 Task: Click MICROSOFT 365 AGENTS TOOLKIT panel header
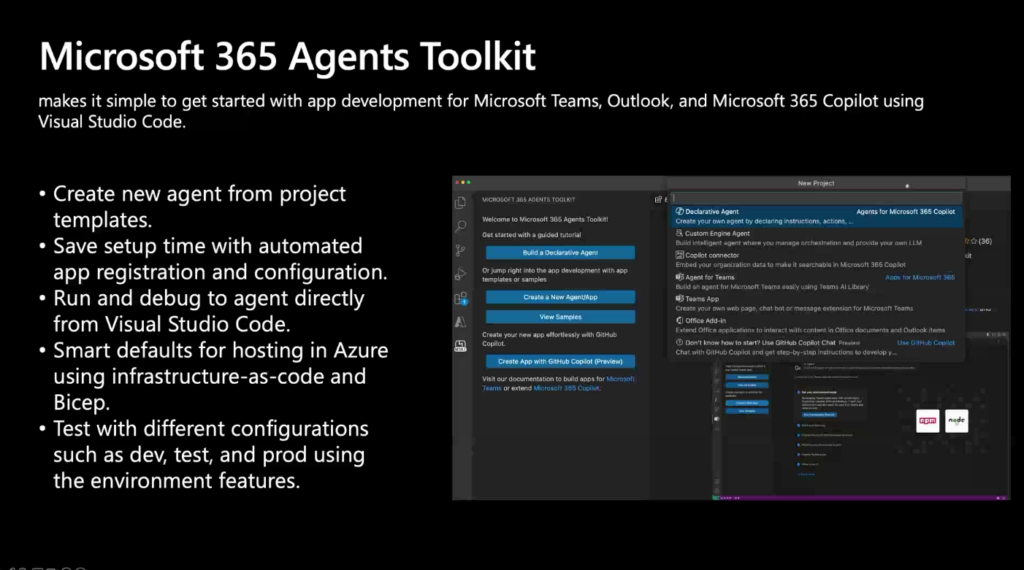[528, 200]
